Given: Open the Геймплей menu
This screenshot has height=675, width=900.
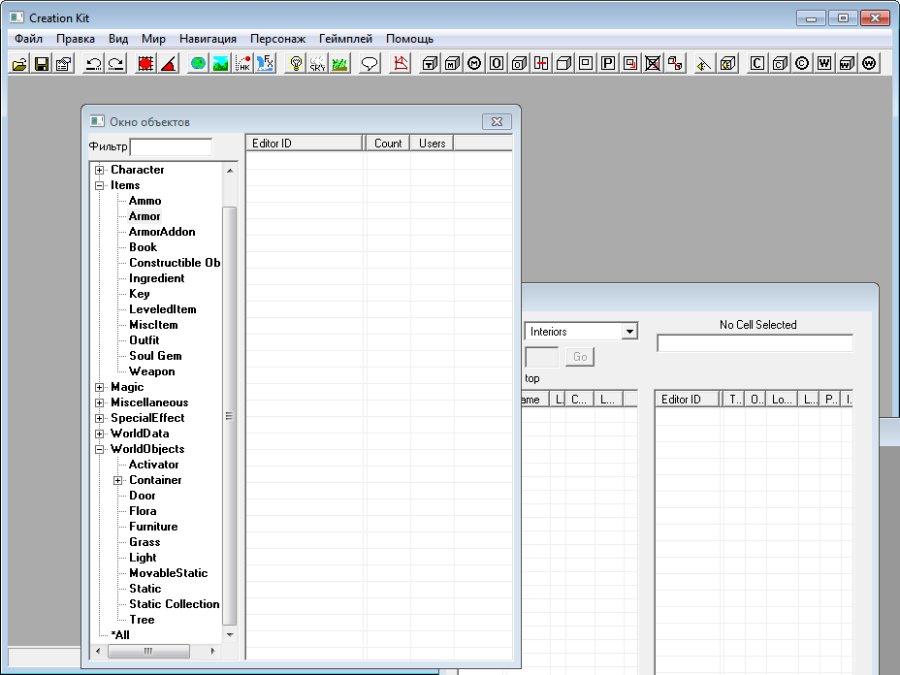Looking at the screenshot, I should click(346, 38).
